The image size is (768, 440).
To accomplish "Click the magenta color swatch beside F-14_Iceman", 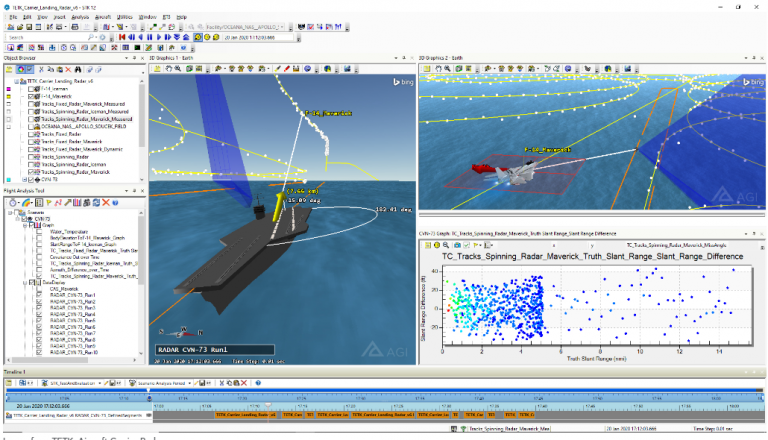I will pos(8,89).
